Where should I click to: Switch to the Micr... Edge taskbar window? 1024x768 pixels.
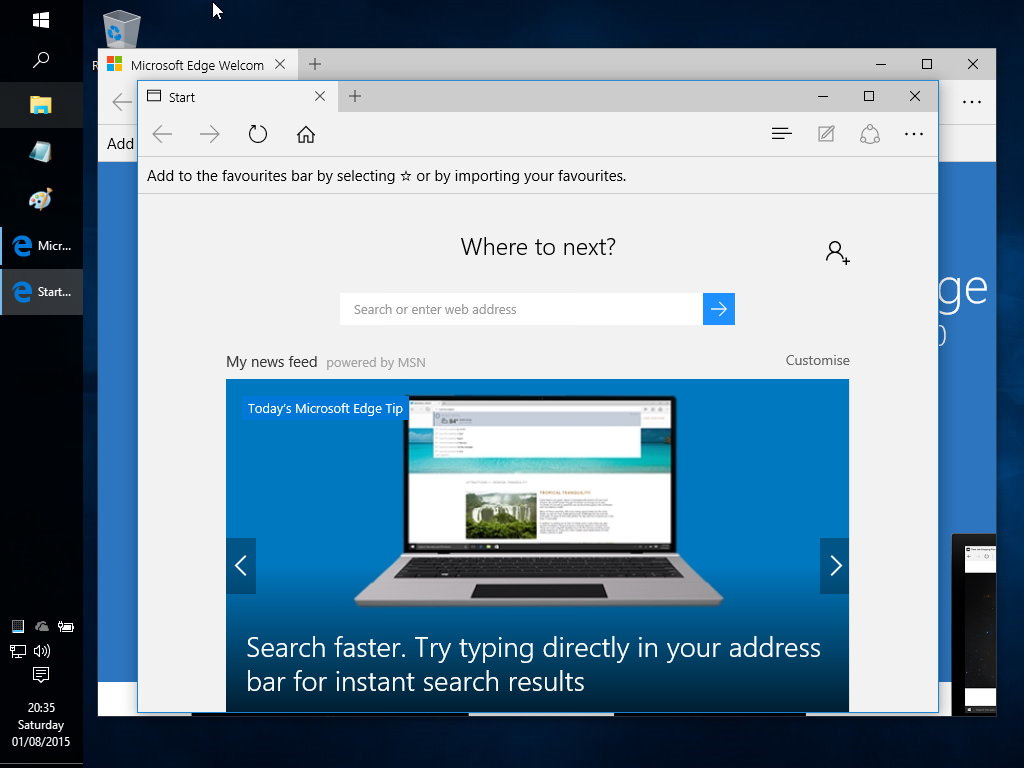tap(42, 246)
